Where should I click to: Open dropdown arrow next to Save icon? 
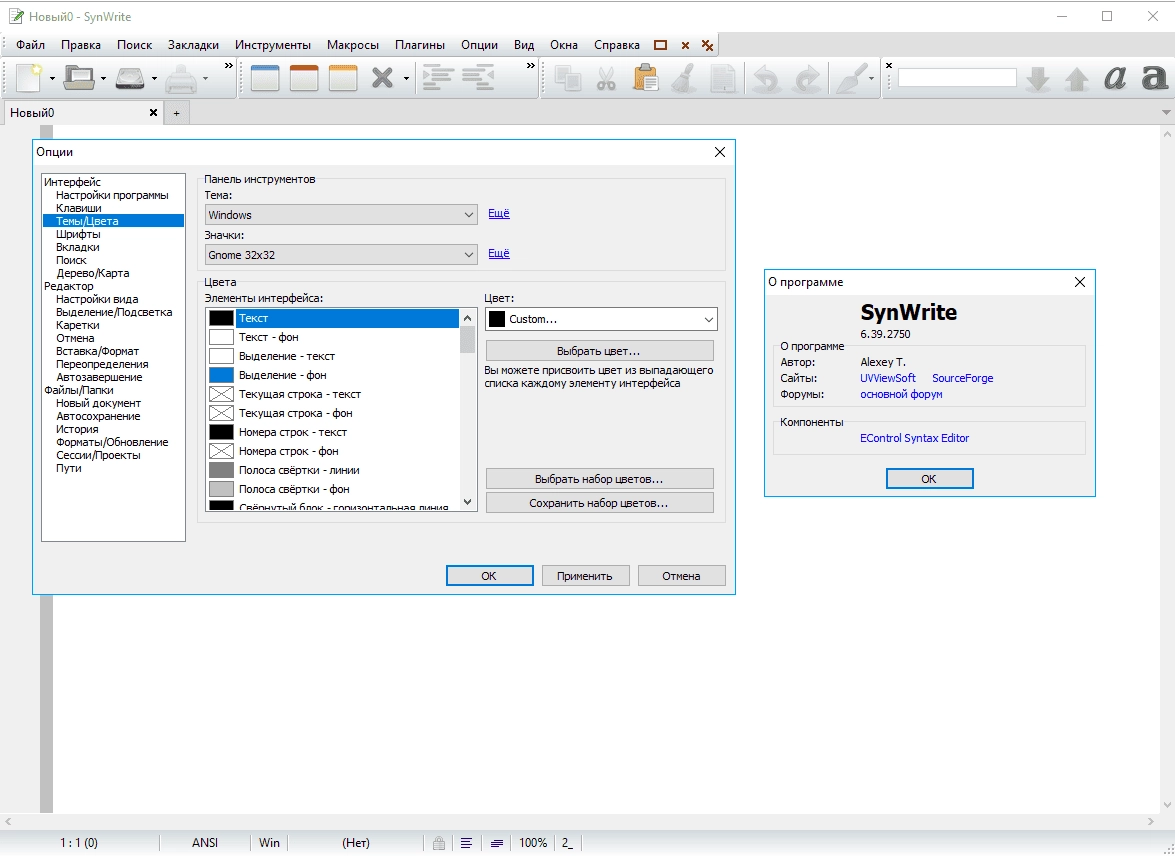coord(154,78)
